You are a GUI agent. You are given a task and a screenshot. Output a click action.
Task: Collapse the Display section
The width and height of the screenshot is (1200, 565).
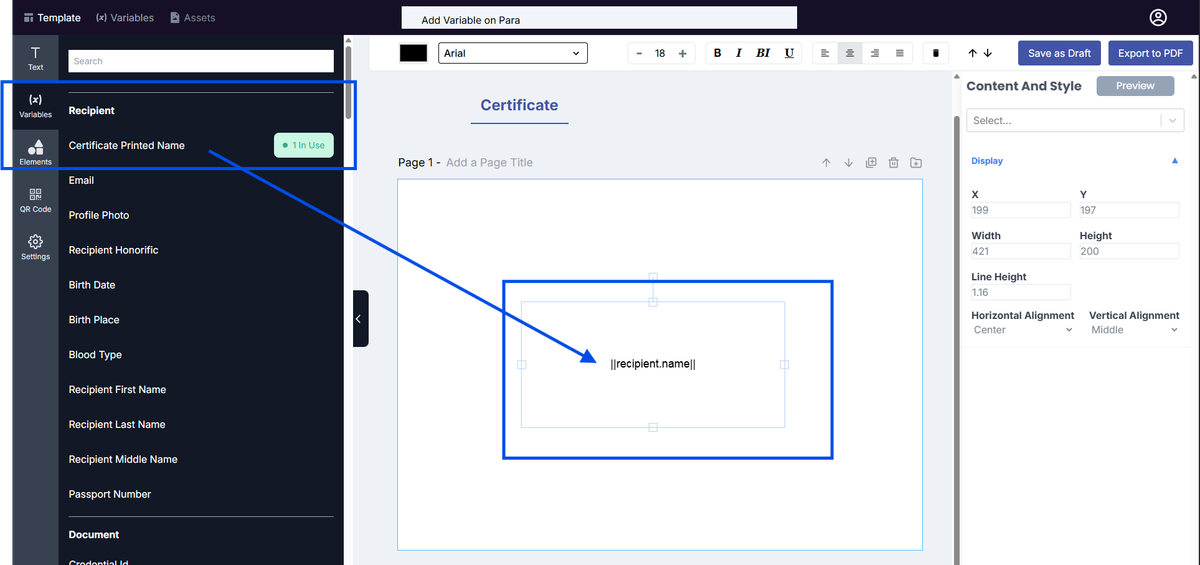(x=1175, y=160)
